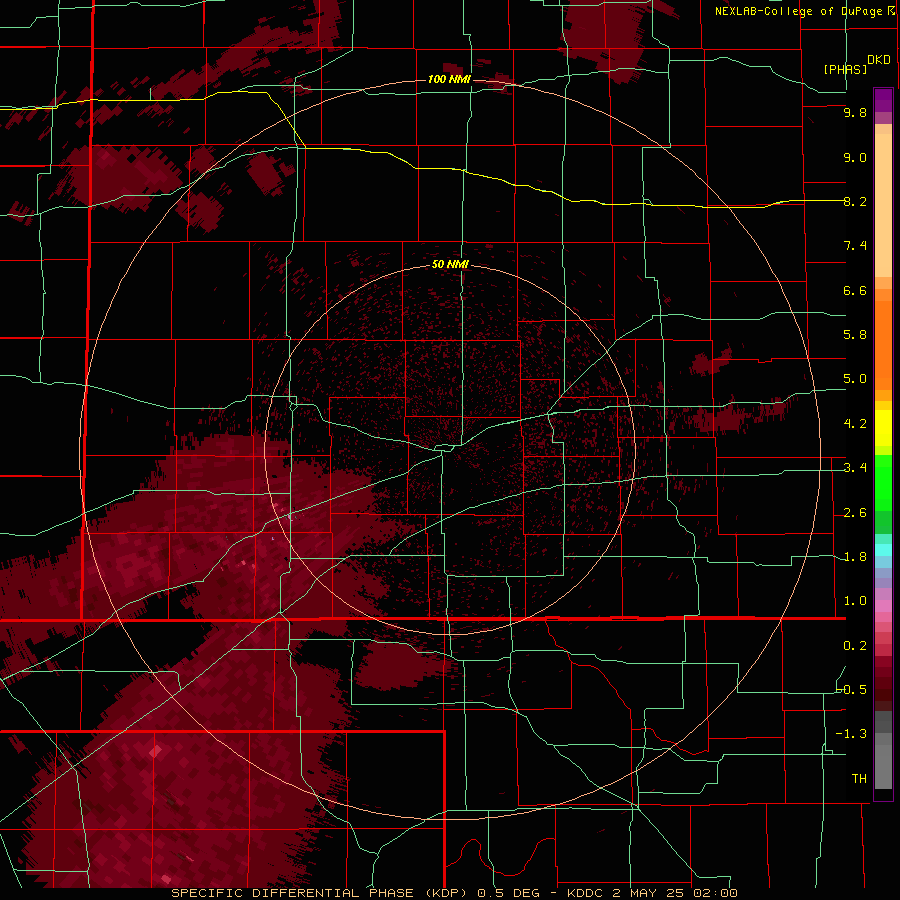
Task: Click the 5.8 color scale value
Action: (855, 335)
